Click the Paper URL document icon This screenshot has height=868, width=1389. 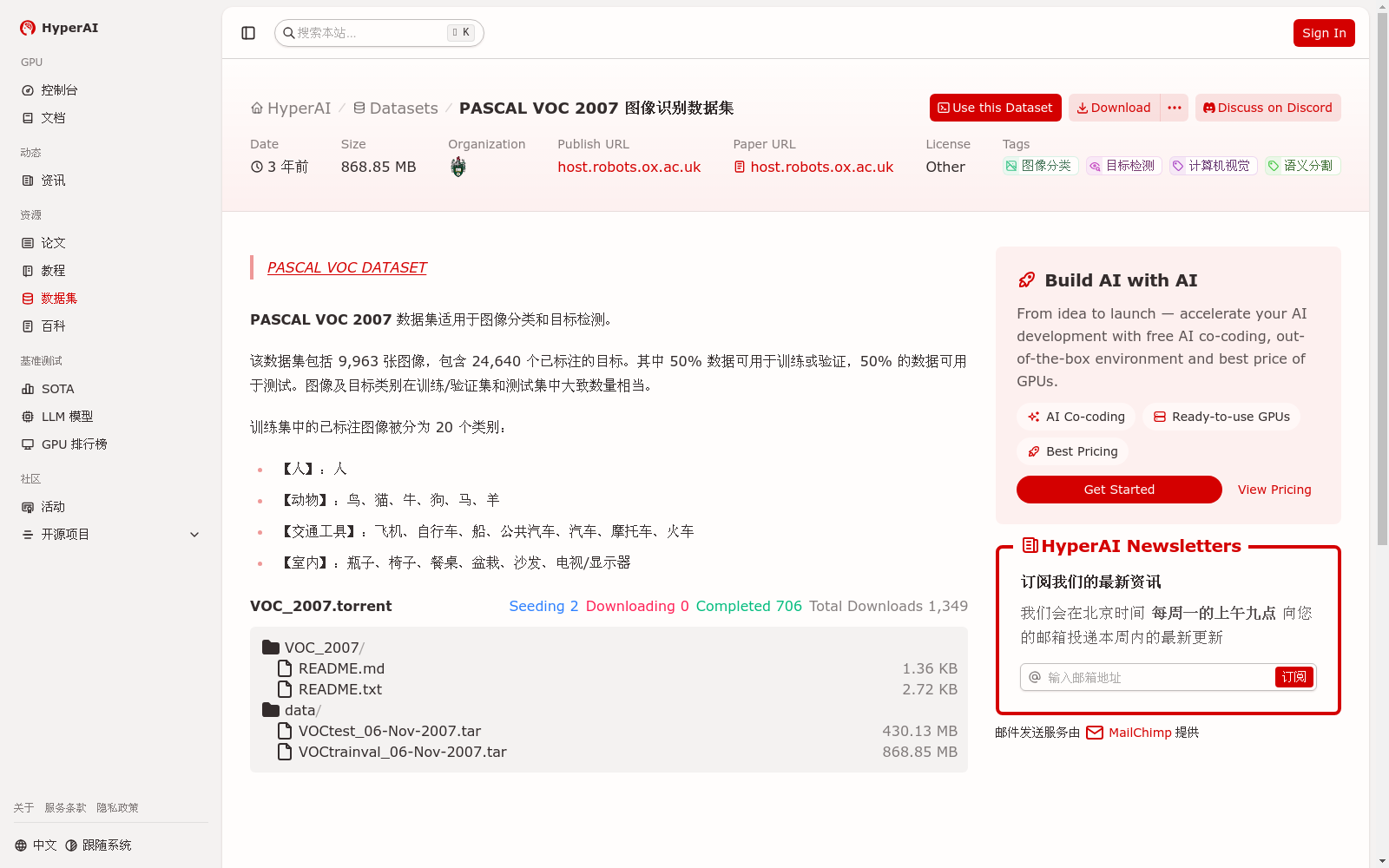click(x=740, y=167)
